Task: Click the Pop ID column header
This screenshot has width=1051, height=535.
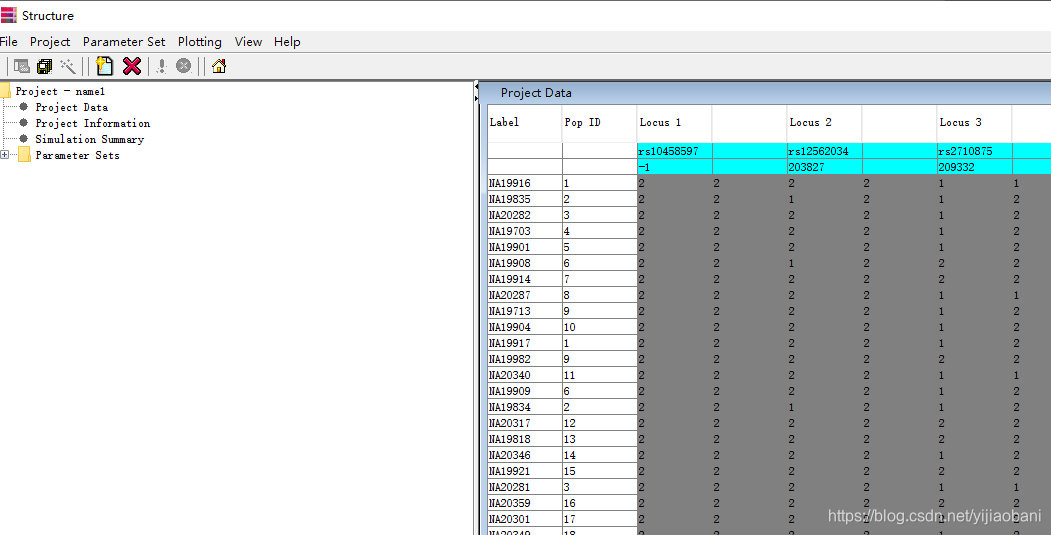Action: [599, 123]
